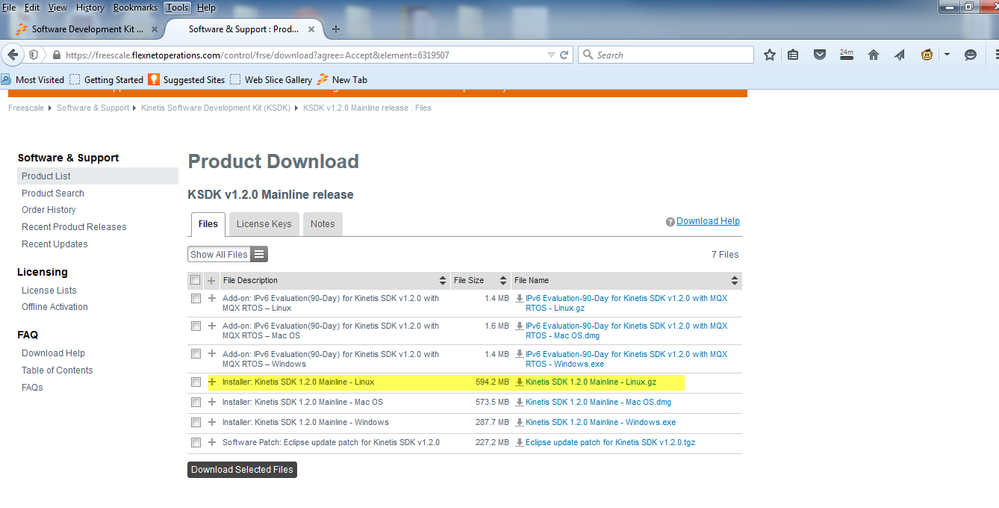999x508 pixels.
Task: Click the chat smiley icon in toolbar
Action: pos(970,55)
